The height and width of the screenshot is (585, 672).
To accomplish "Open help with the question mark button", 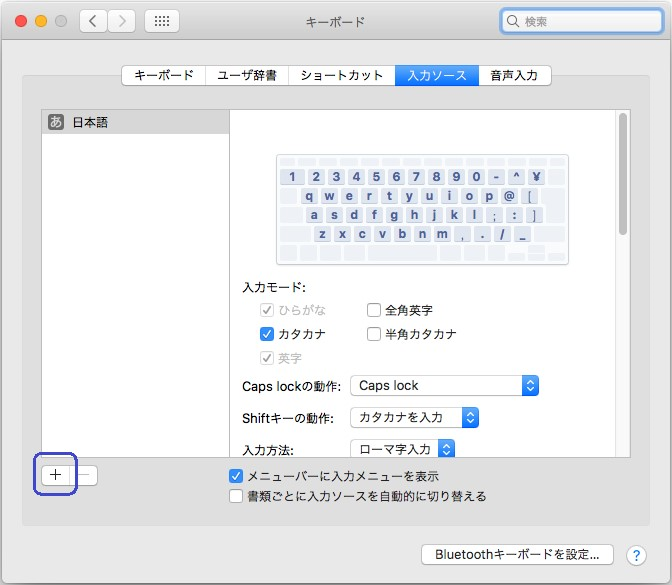I will tap(636, 555).
